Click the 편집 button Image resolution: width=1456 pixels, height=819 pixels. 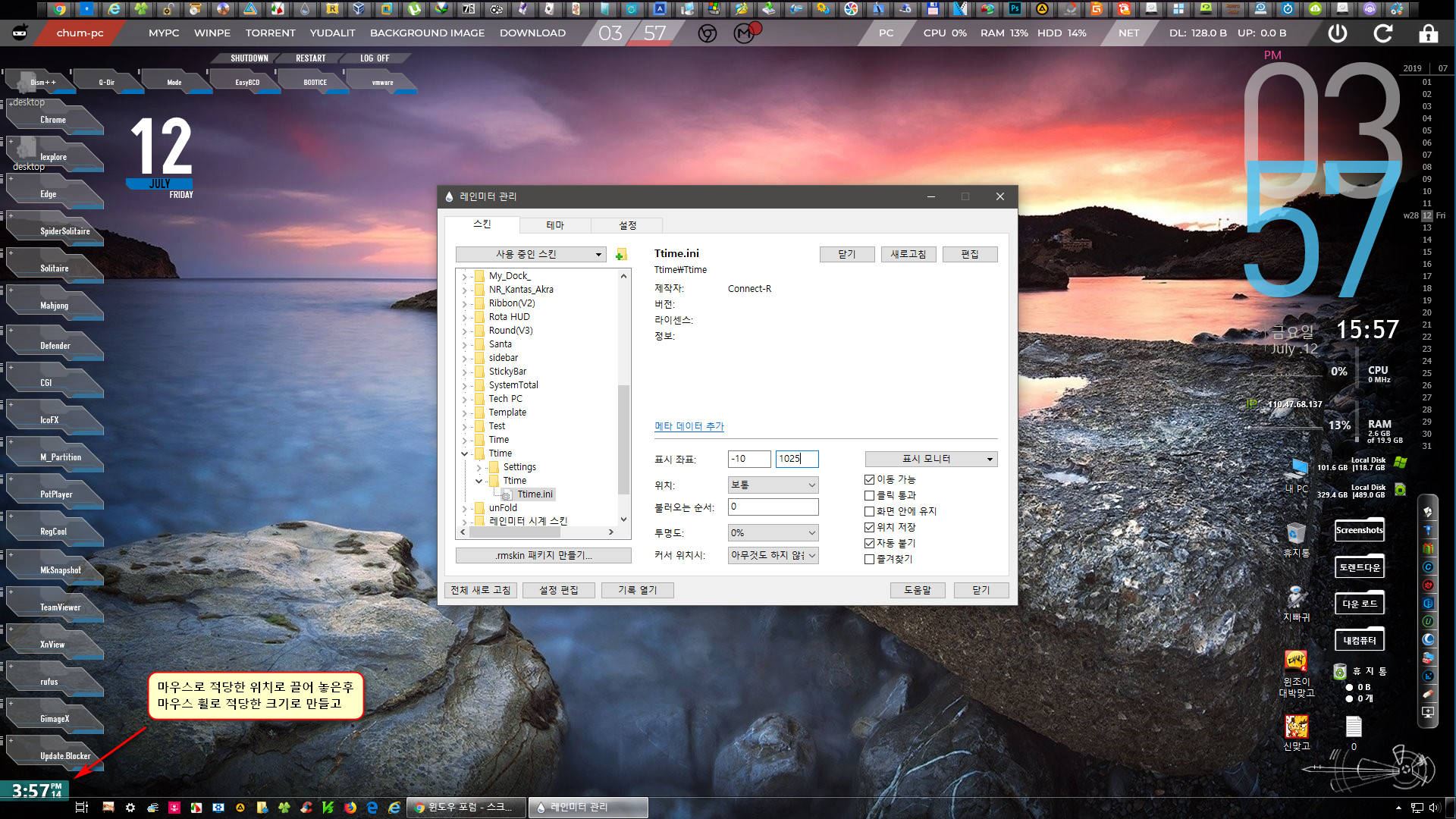coord(970,254)
